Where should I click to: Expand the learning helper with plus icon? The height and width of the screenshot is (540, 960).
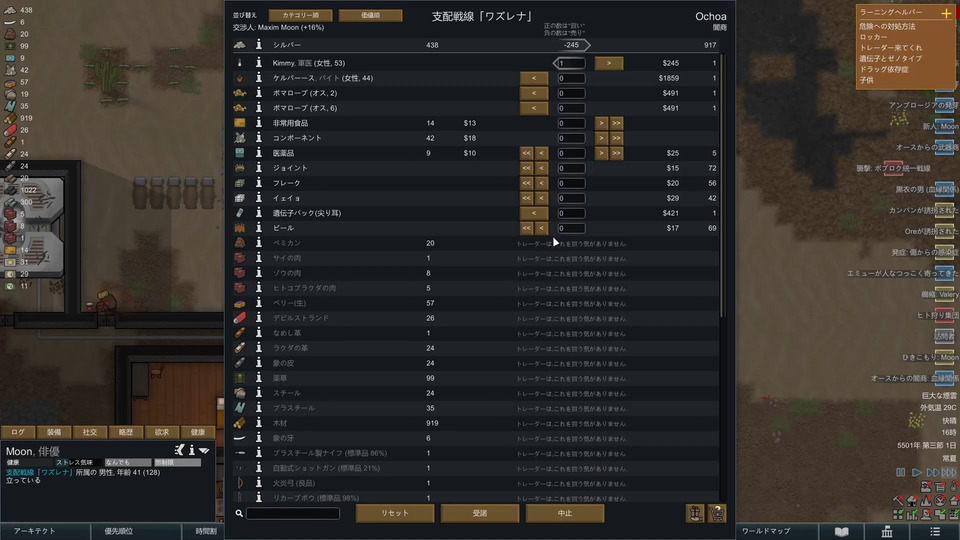point(947,13)
